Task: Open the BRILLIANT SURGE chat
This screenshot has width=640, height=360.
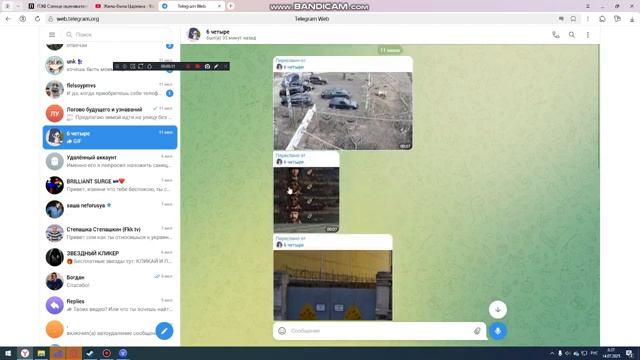Action: [110, 185]
